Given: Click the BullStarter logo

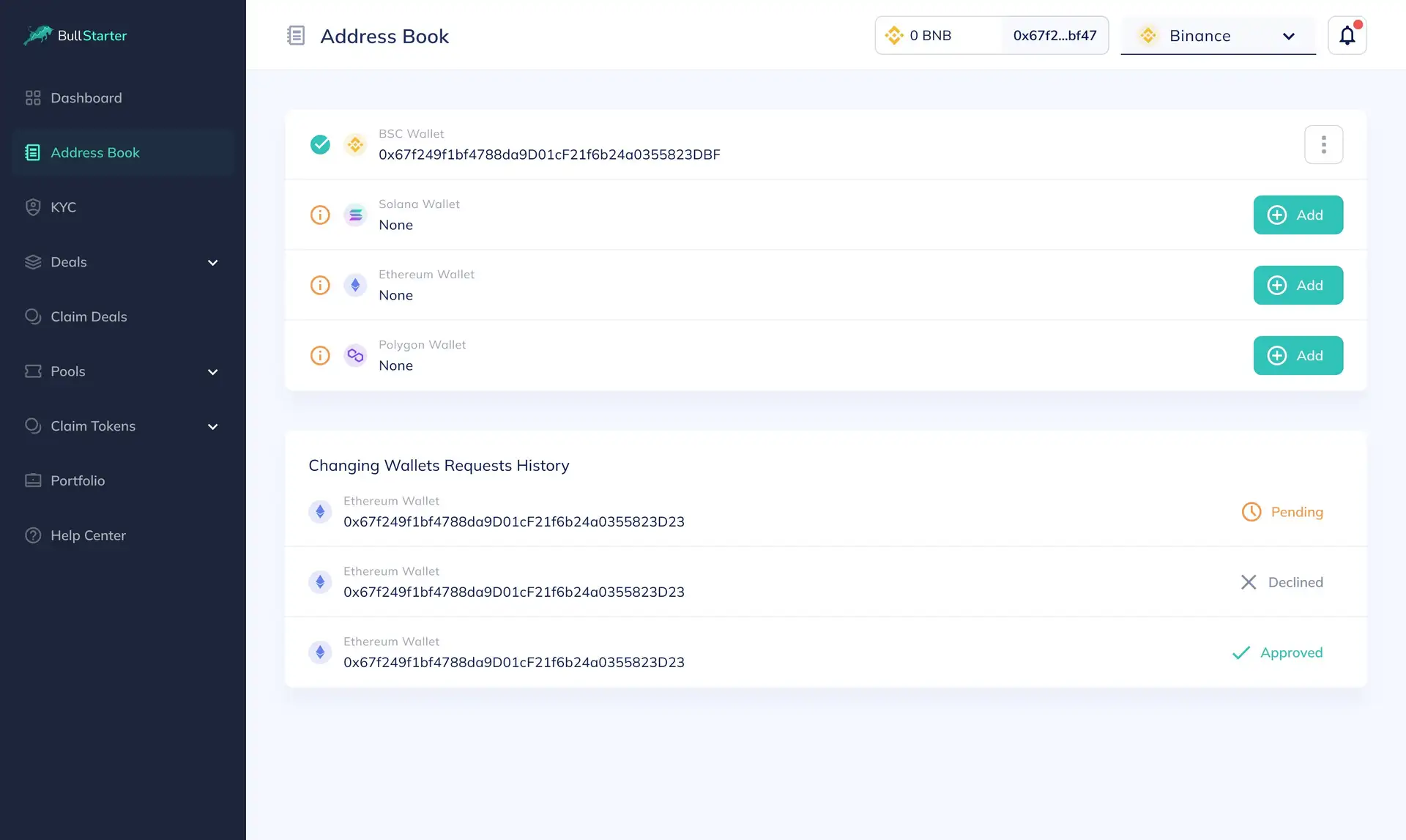Looking at the screenshot, I should 75,35.
